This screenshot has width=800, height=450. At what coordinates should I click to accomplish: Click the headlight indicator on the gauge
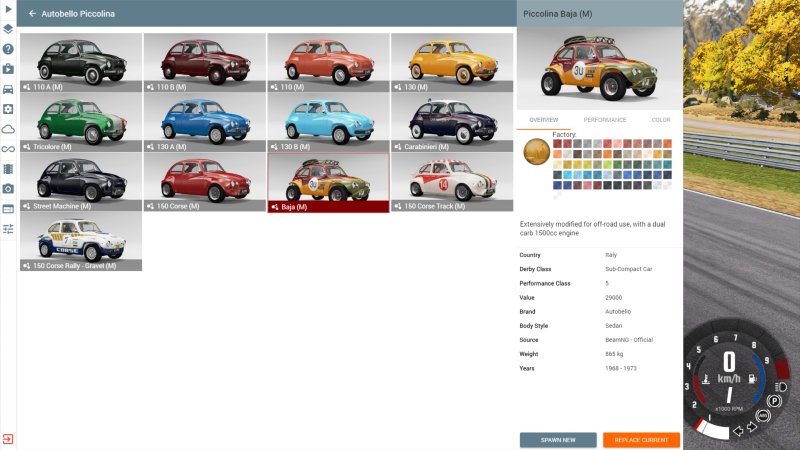(781, 387)
